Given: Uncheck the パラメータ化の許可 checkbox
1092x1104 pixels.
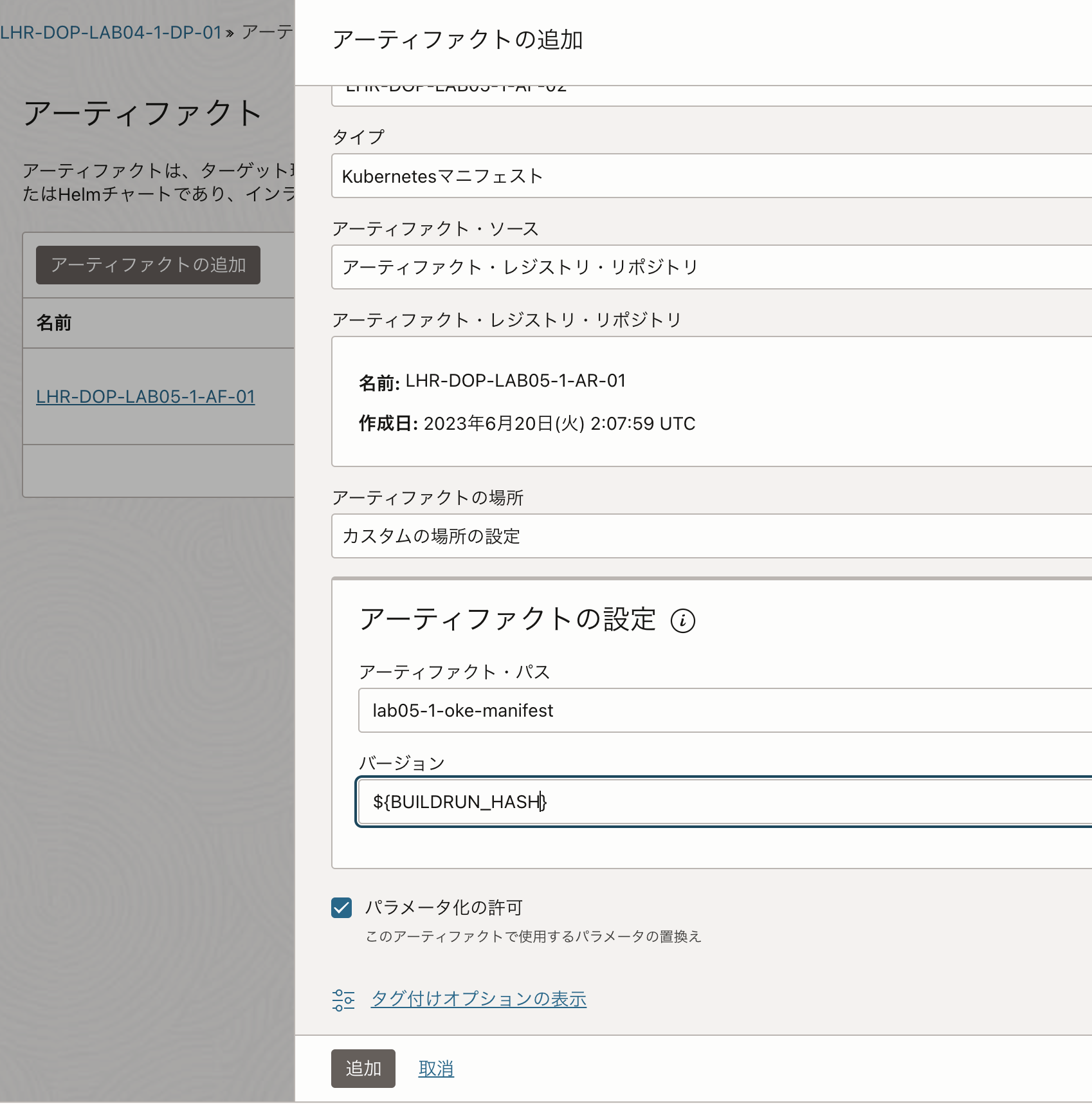Looking at the screenshot, I should (341, 907).
